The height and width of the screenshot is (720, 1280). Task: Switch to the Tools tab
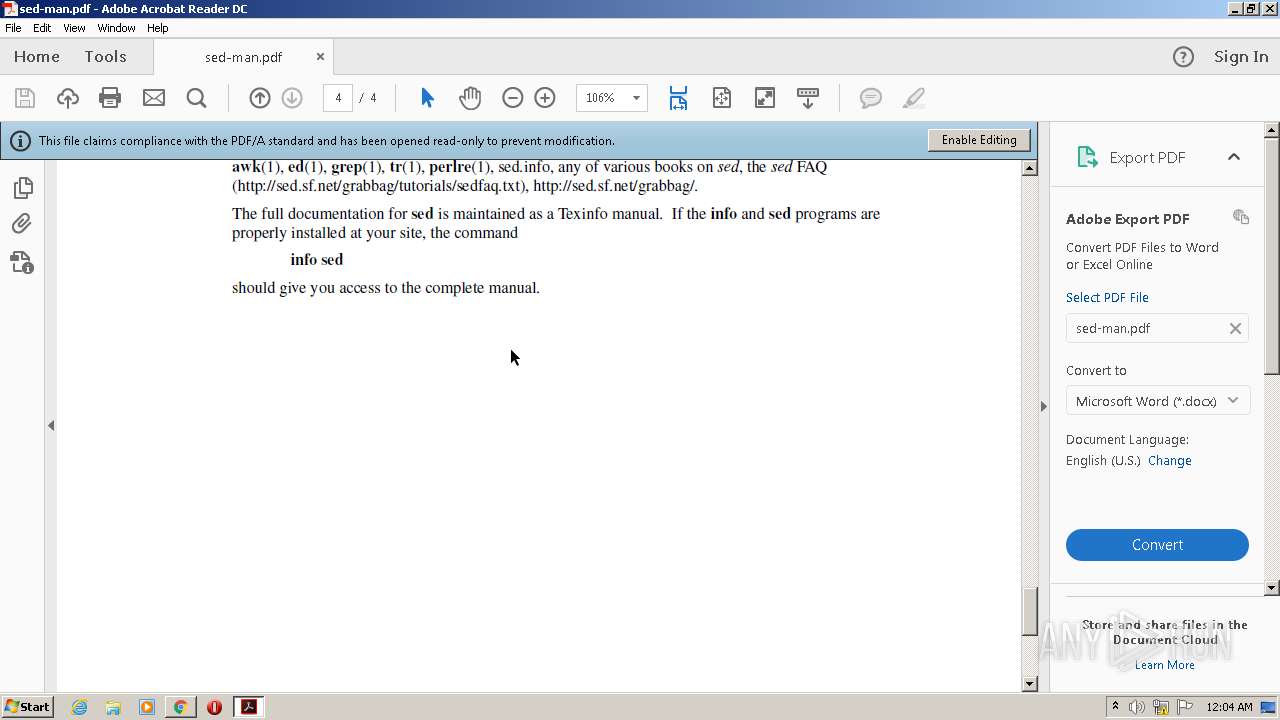105,57
